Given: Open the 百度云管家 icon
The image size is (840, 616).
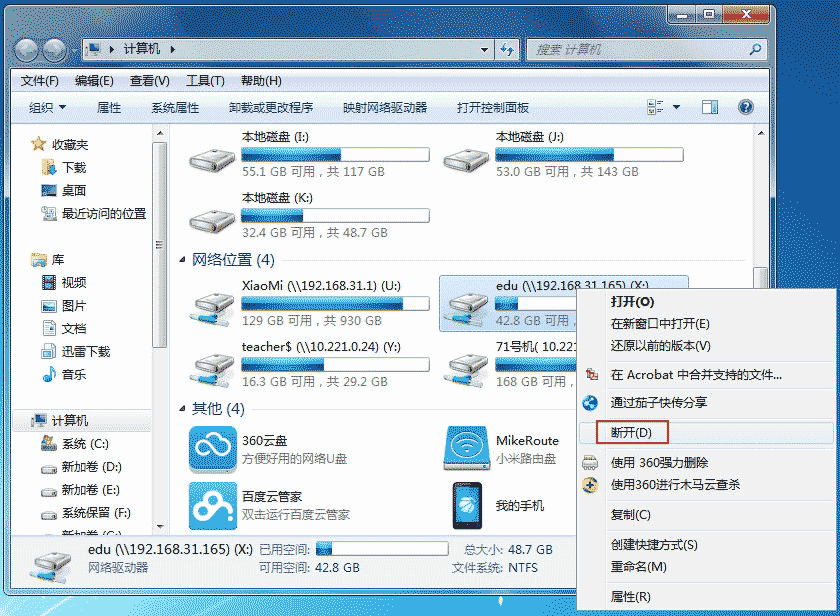Looking at the screenshot, I should click(213, 505).
